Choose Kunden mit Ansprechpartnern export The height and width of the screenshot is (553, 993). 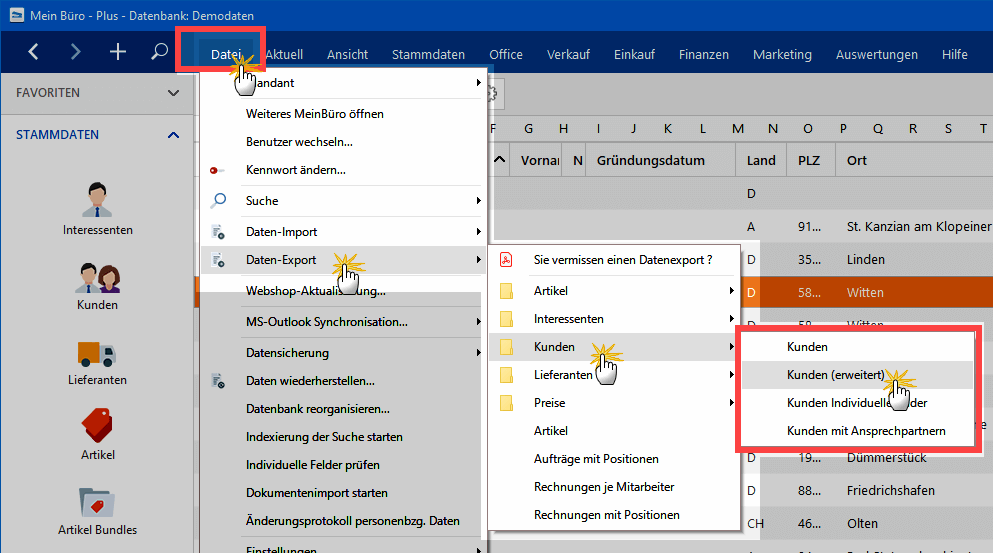[x=866, y=431]
